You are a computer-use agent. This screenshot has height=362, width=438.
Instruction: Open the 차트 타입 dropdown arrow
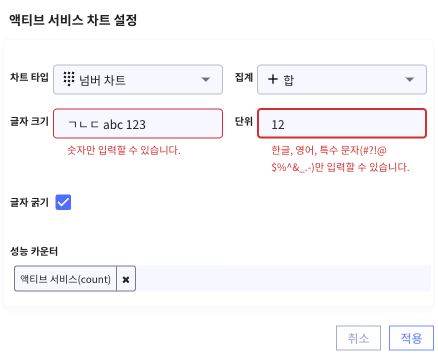[x=206, y=79]
